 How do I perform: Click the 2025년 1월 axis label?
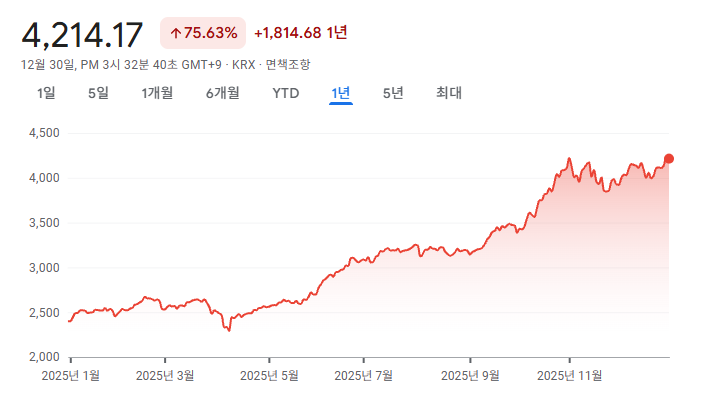70,376
